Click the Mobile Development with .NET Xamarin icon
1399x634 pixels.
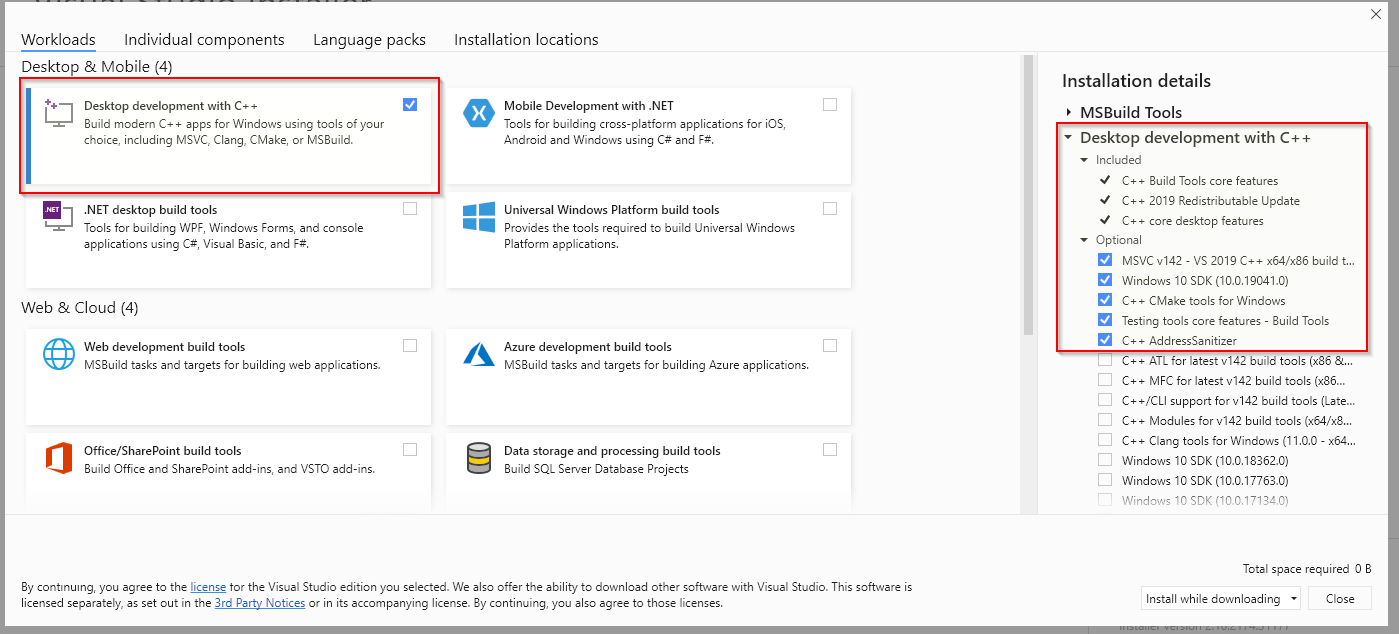[x=479, y=113]
